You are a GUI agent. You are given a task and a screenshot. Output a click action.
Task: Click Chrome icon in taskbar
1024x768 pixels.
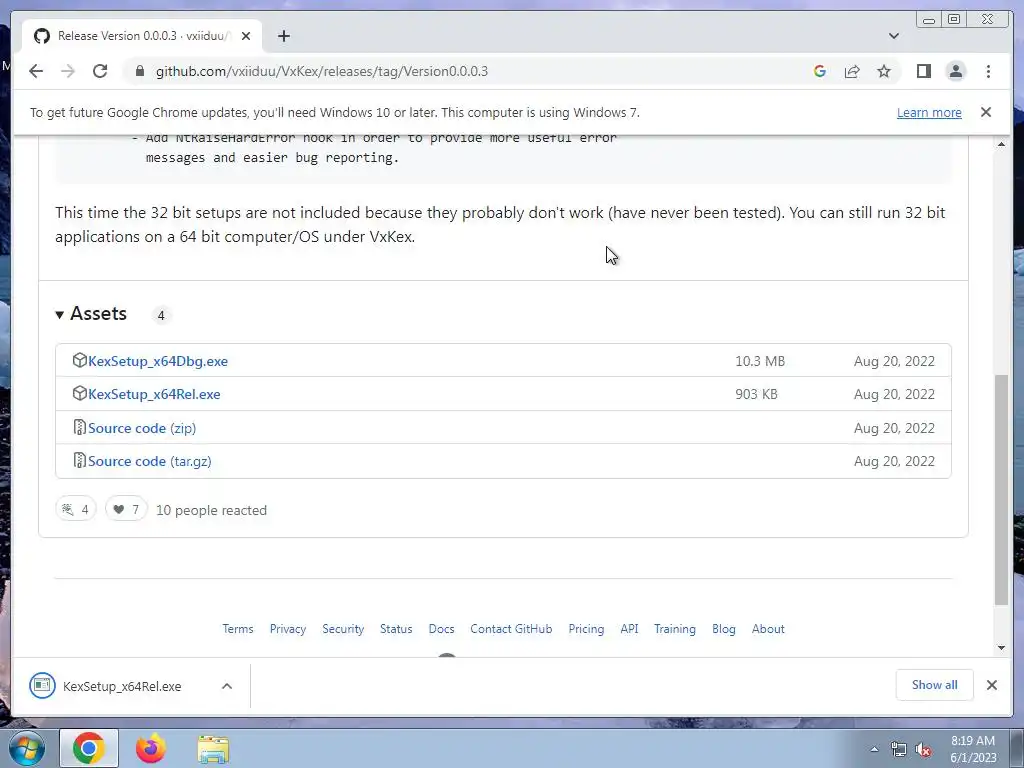click(89, 748)
